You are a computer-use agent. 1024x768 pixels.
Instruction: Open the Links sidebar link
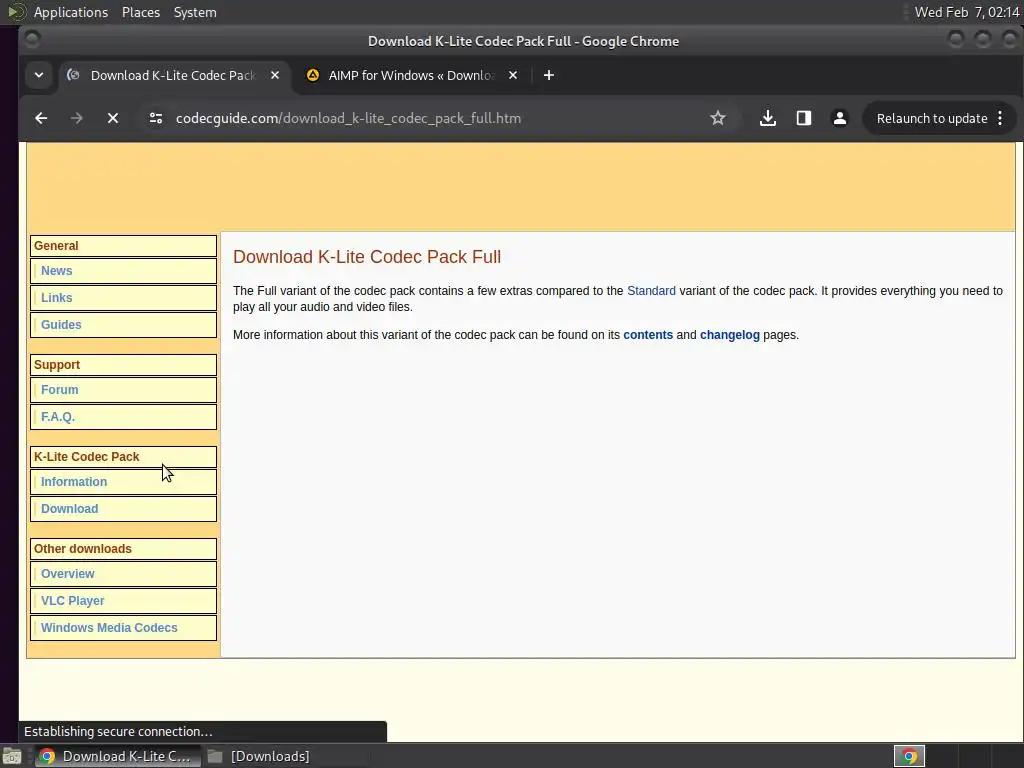click(x=57, y=297)
